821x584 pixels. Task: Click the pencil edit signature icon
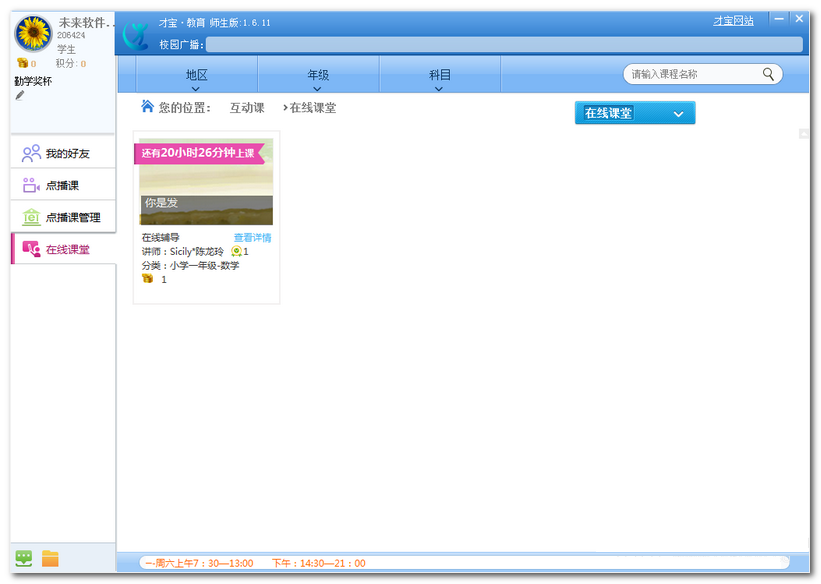(20, 95)
